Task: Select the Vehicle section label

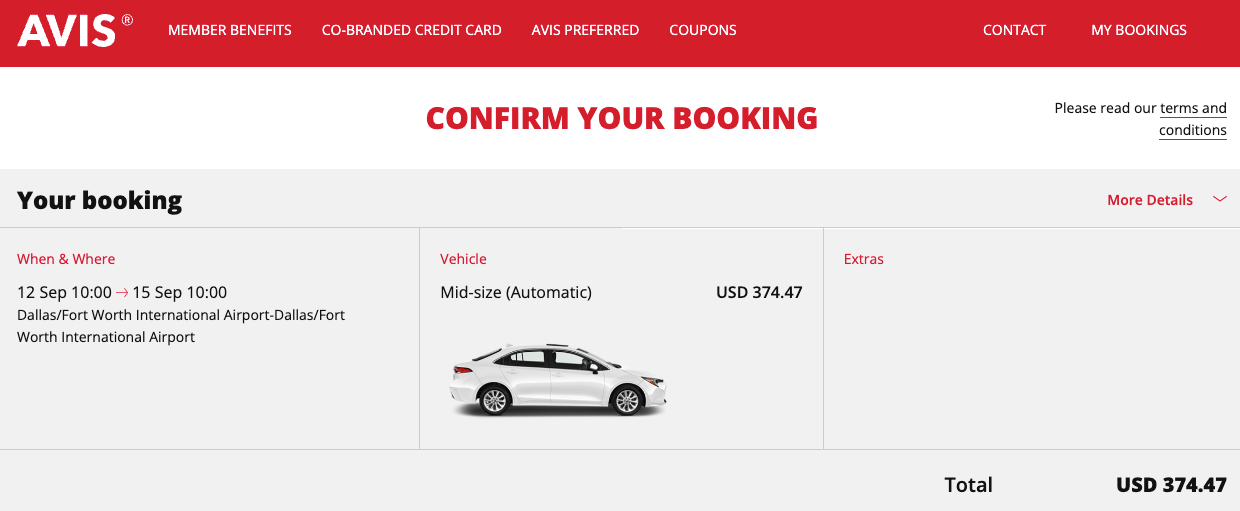Action: tap(463, 259)
